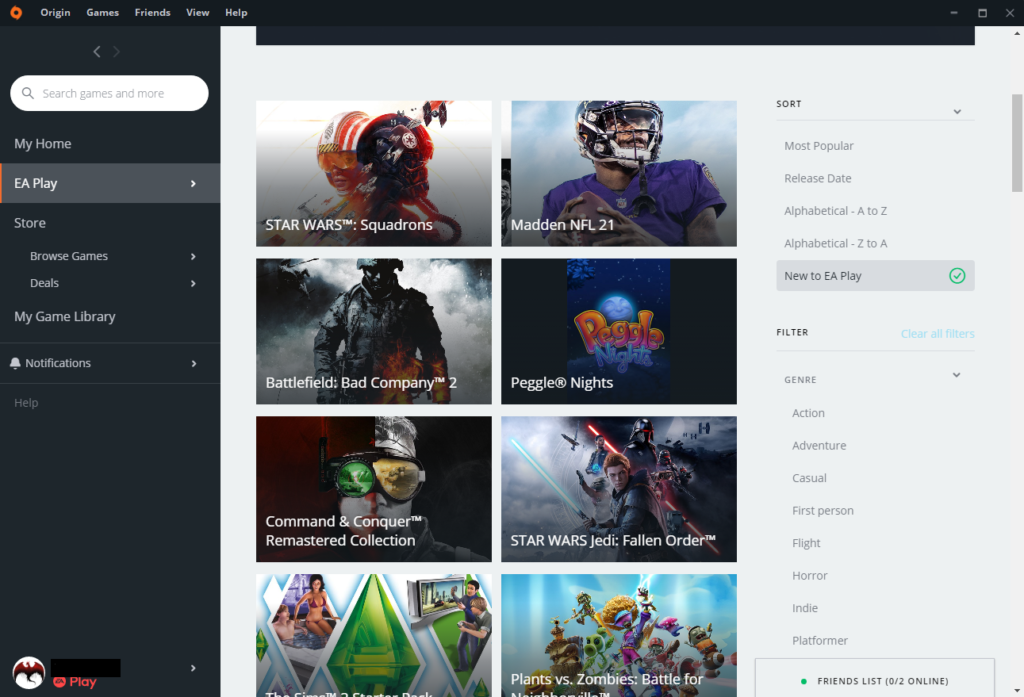Open Plants vs. Zombies Neighborville tile
Viewport: 1024px width, 697px height.
tap(618, 636)
